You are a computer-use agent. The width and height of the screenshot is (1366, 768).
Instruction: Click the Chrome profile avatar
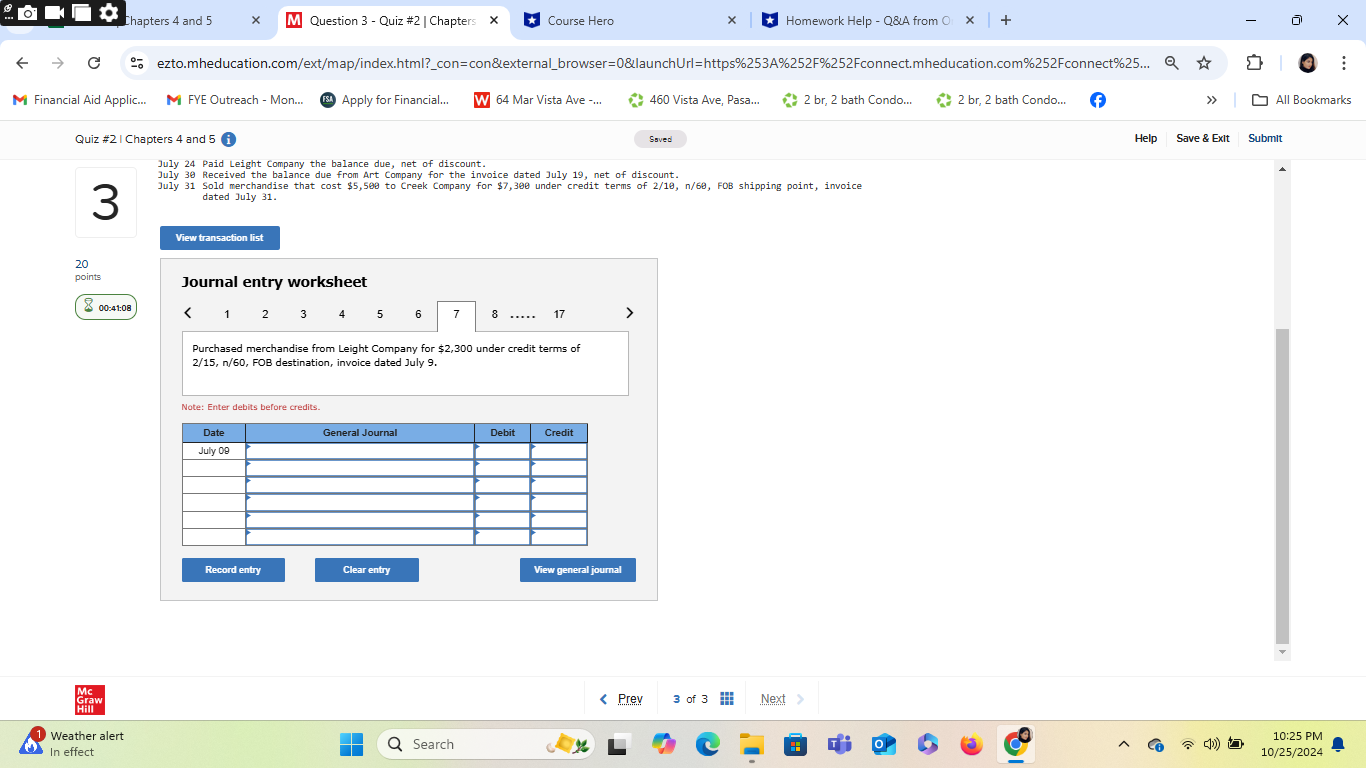point(1307,62)
